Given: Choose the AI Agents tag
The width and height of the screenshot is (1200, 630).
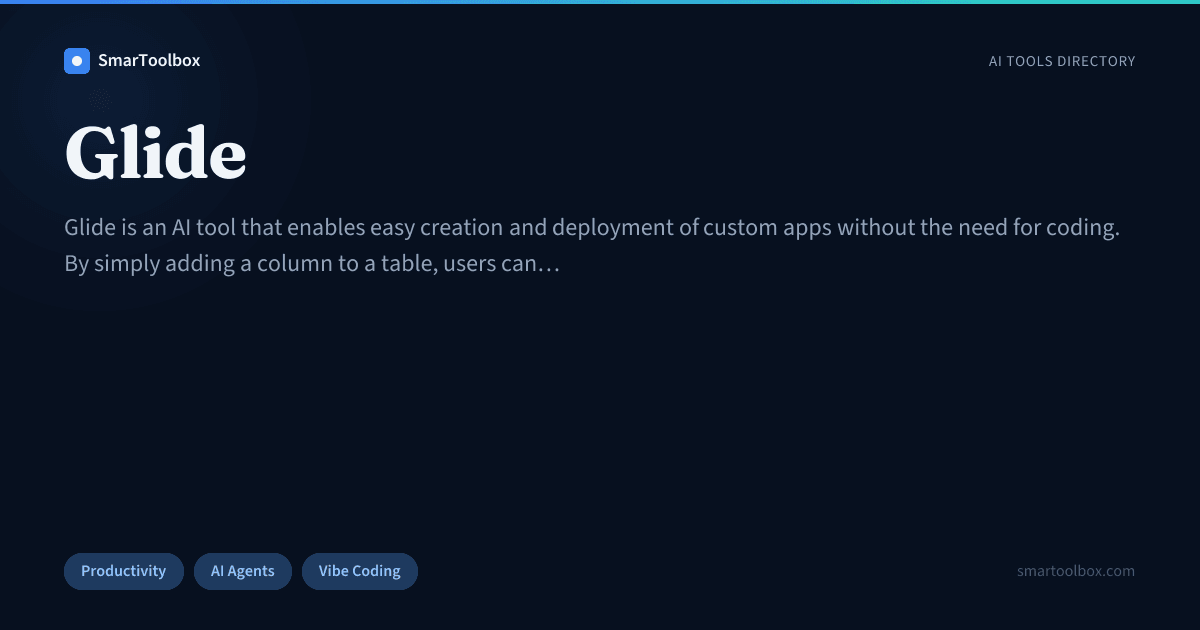Looking at the screenshot, I should 243,571.
